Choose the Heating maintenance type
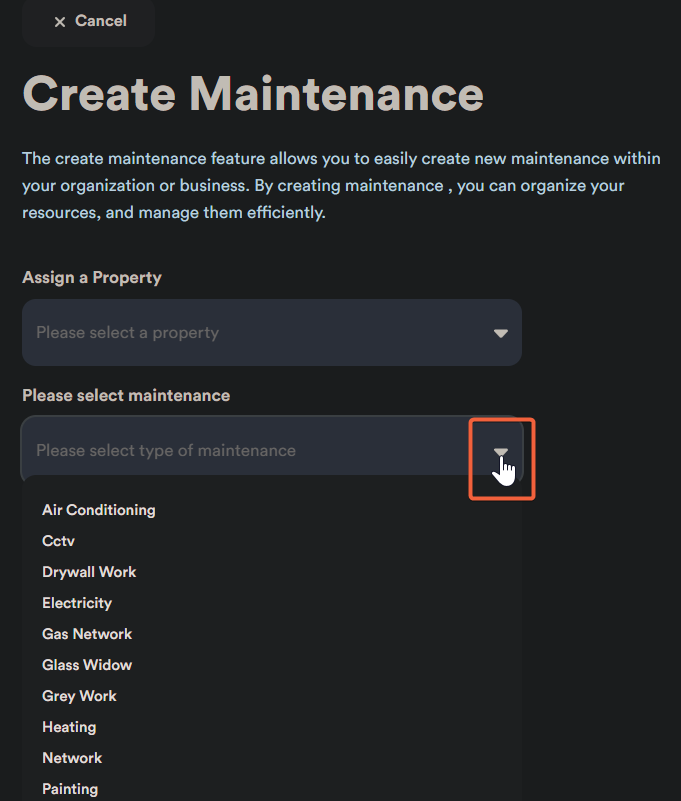The width and height of the screenshot is (681, 801). tap(69, 727)
